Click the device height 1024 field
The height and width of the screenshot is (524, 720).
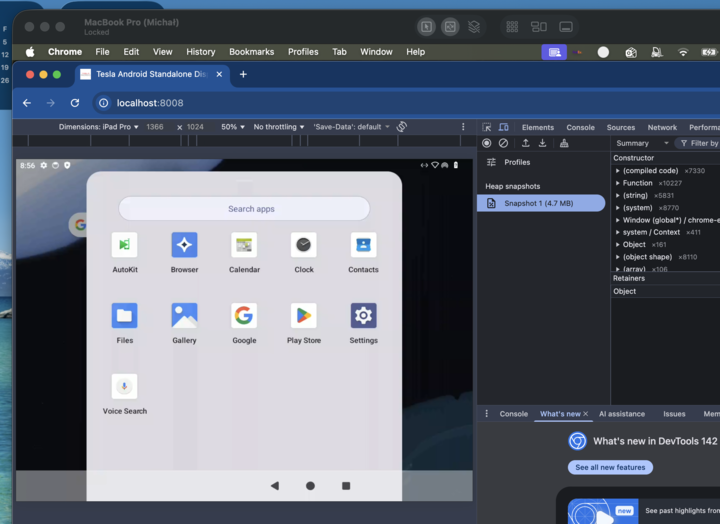point(195,127)
